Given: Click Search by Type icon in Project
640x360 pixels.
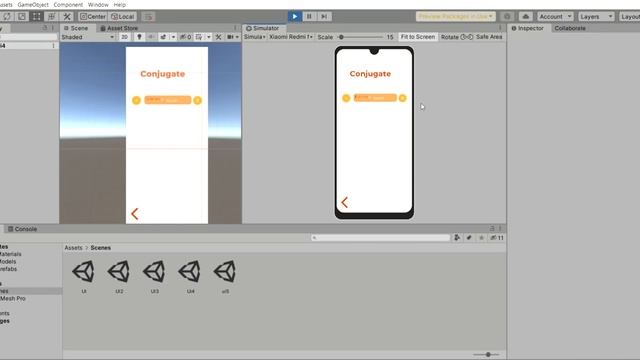Looking at the screenshot, I should [457, 238].
